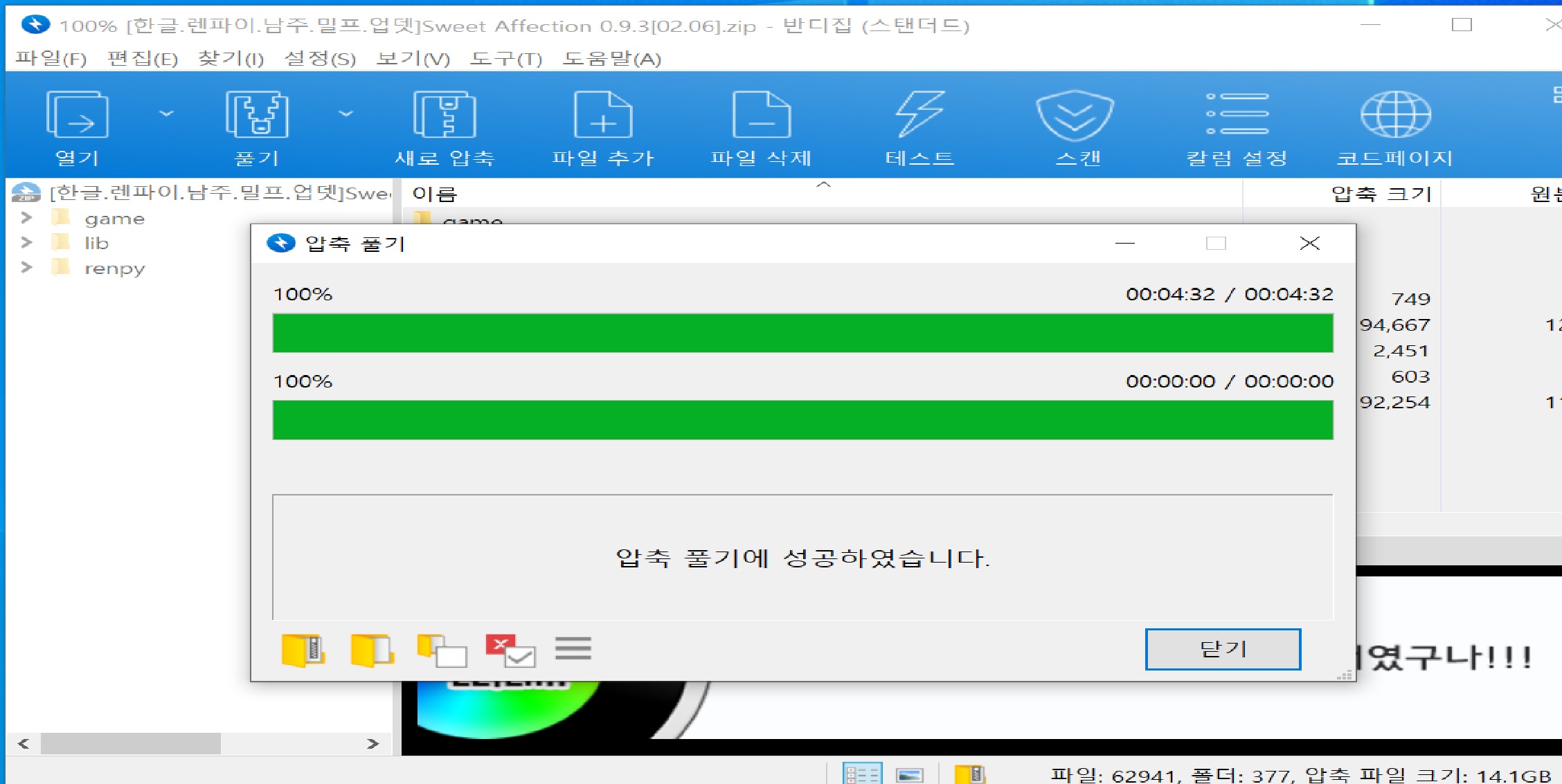This screenshot has height=784, width=1562.
Task: Click the open-archive folder icon in the dialog
Action: [x=303, y=650]
